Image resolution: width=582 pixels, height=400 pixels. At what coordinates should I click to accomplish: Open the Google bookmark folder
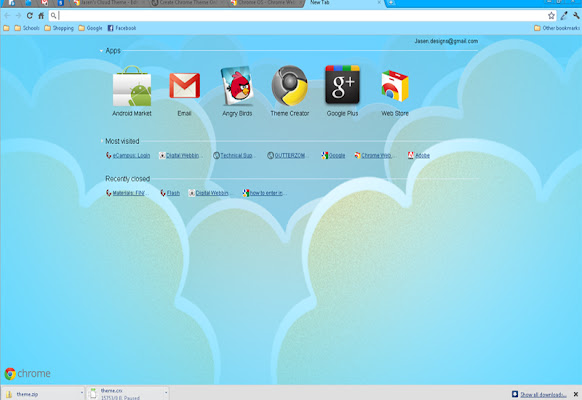pyautogui.click(x=90, y=28)
